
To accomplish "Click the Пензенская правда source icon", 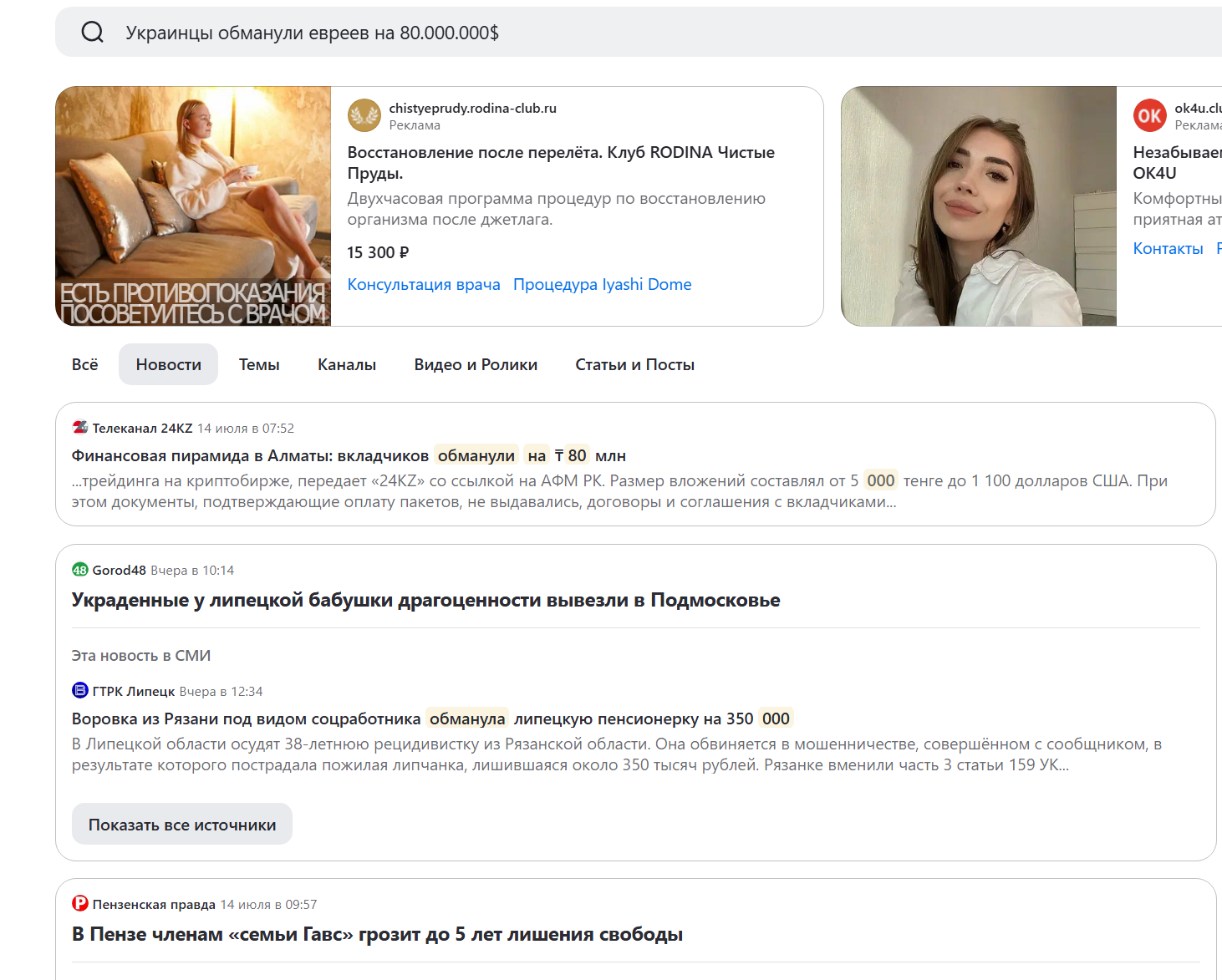I will click(x=80, y=903).
